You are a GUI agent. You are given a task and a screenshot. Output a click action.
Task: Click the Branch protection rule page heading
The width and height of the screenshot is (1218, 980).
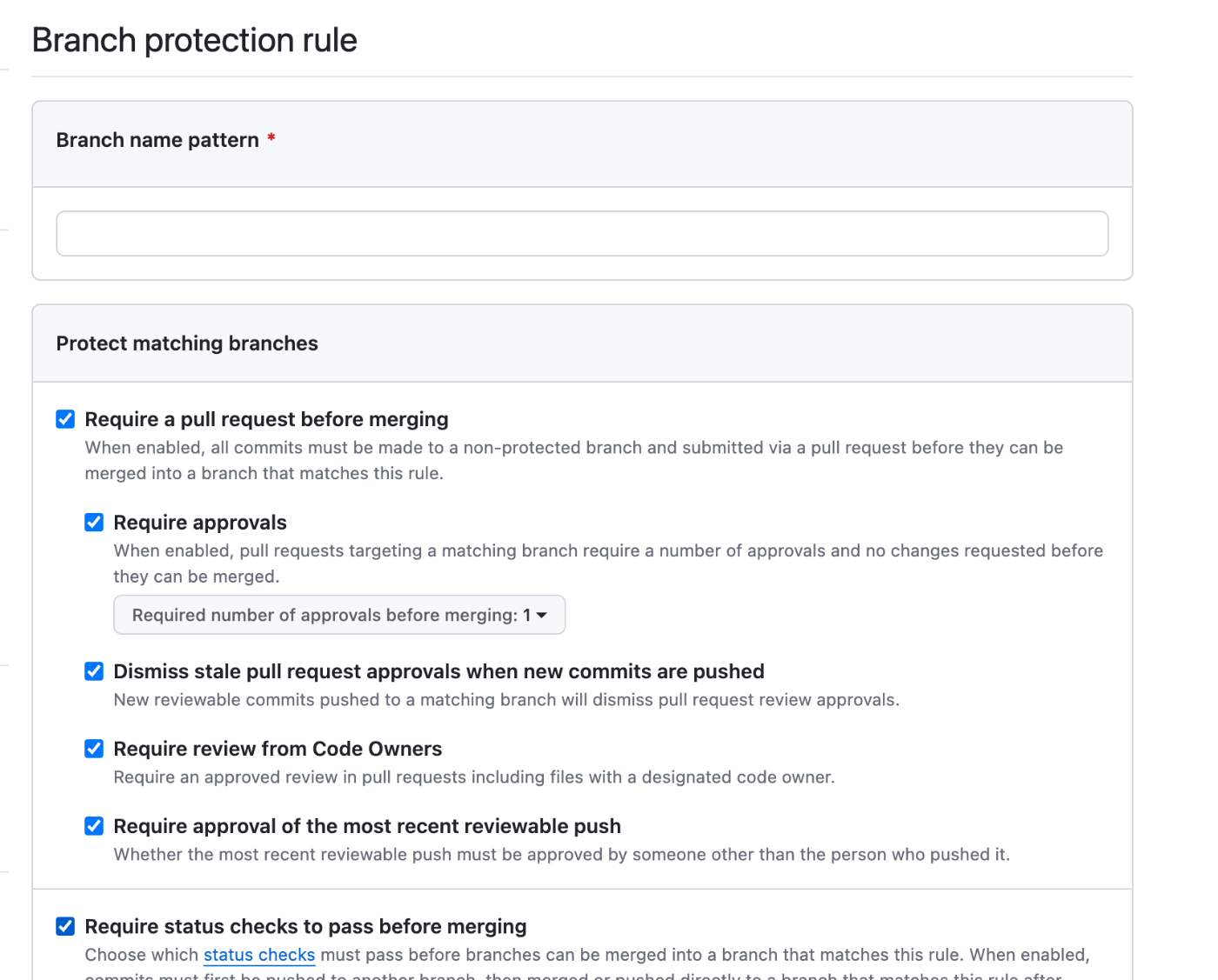click(195, 40)
